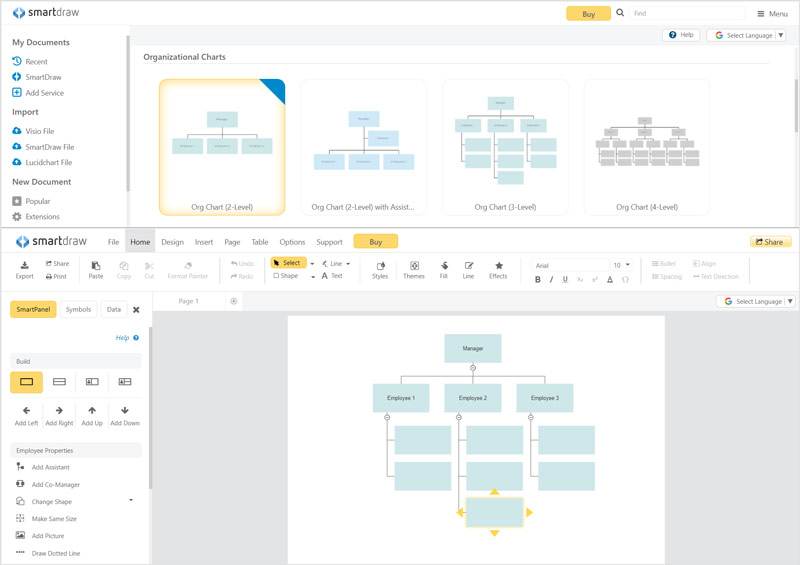Toggle bold text formatting
Screen dimensions: 800x565
coord(538,280)
